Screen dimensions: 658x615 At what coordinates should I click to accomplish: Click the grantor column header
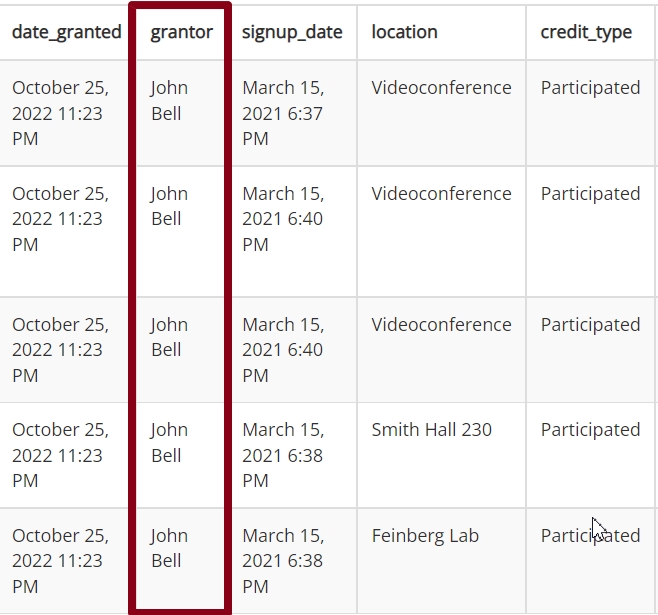coord(182,33)
